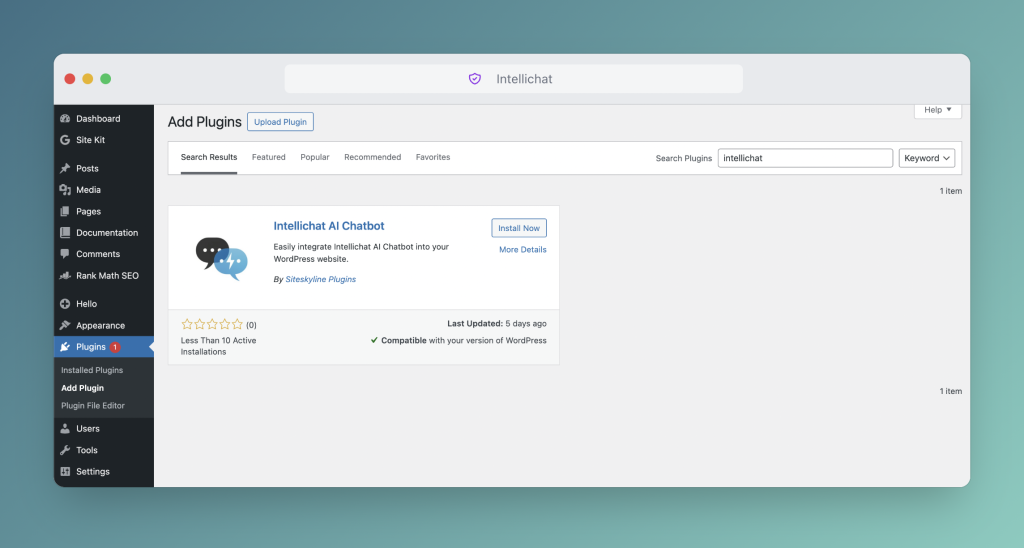Viewport: 1024px width, 548px height.
Task: Click the red plugin update badge
Action: point(115,347)
